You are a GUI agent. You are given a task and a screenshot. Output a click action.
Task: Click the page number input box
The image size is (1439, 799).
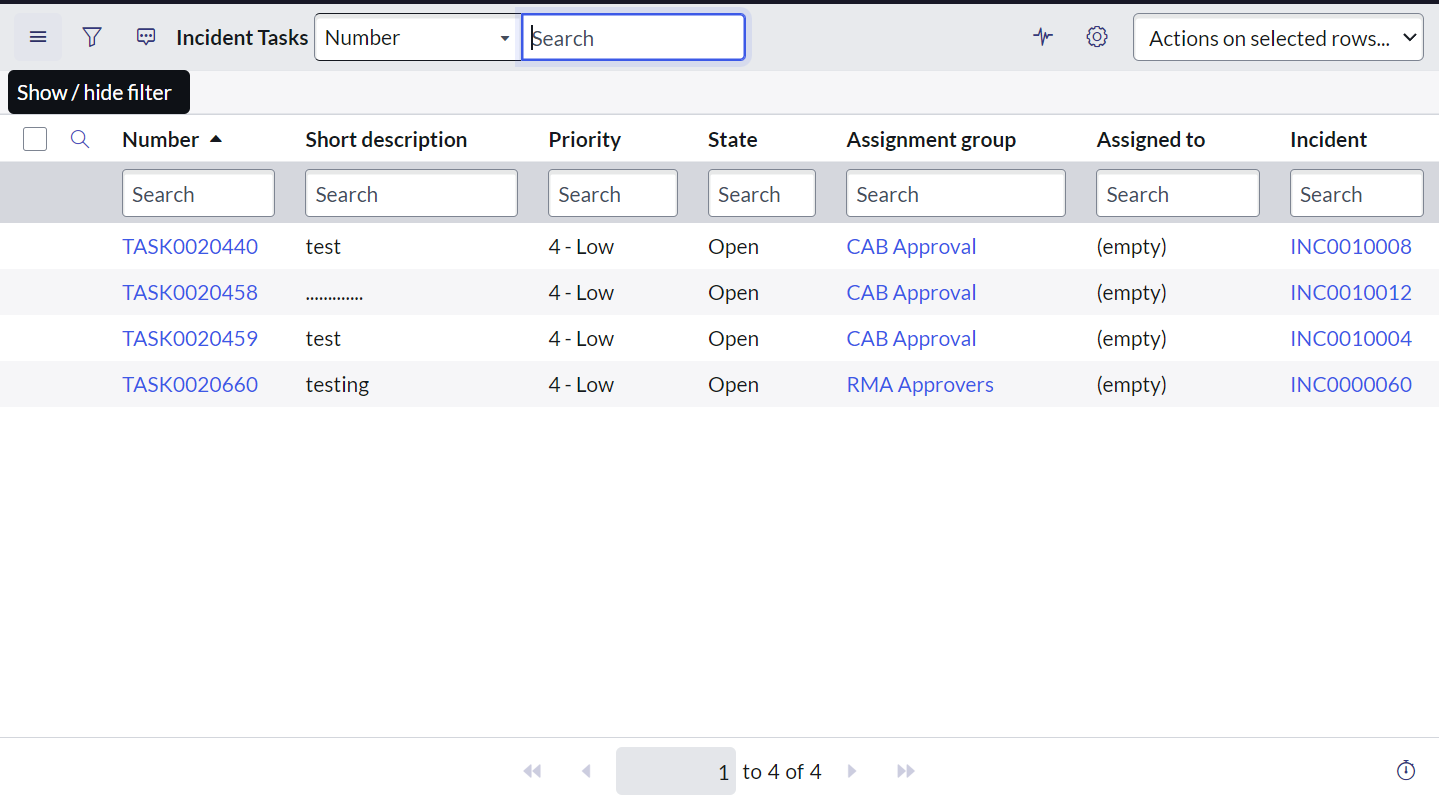tap(675, 771)
